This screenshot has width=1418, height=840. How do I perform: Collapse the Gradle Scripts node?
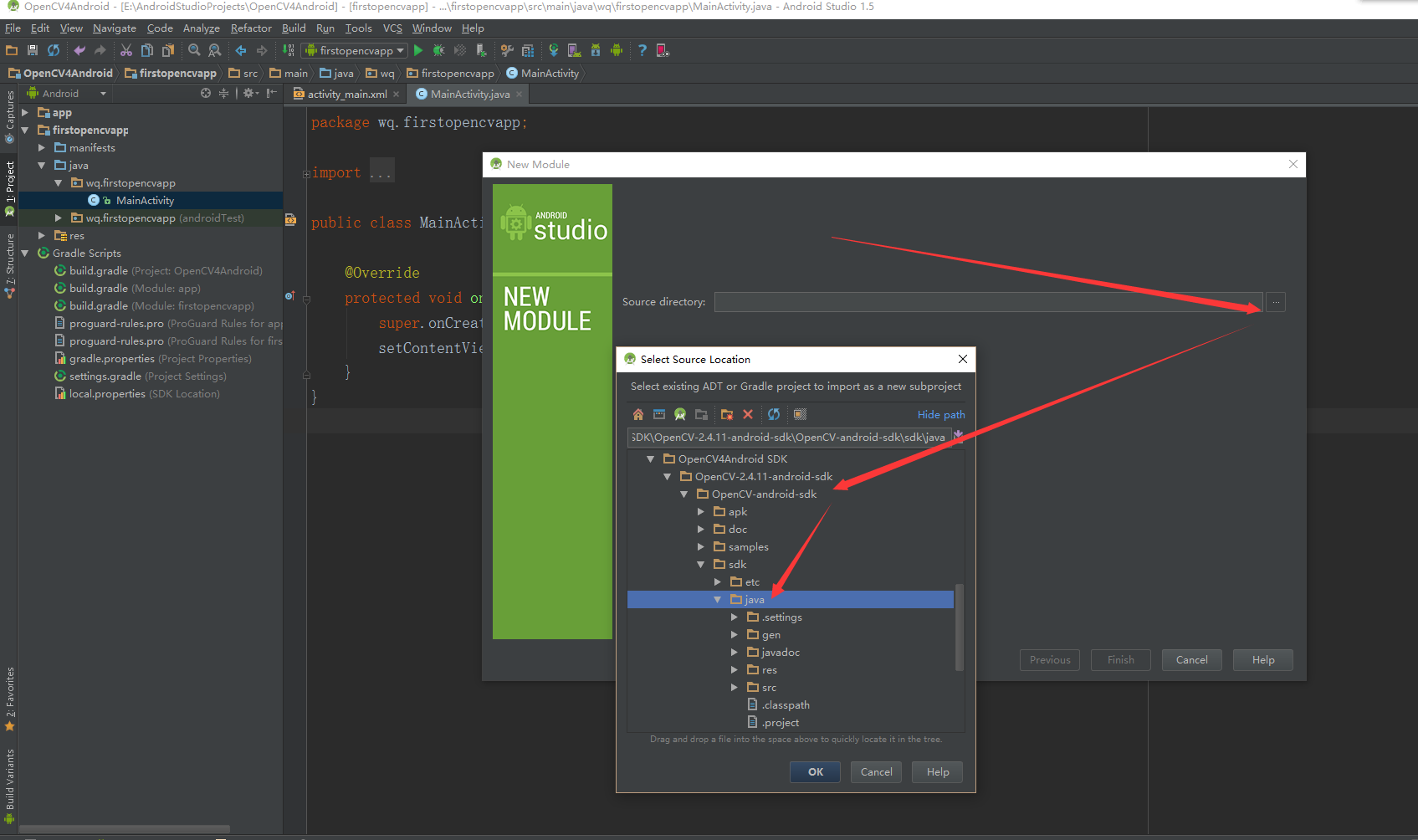[x=25, y=253]
